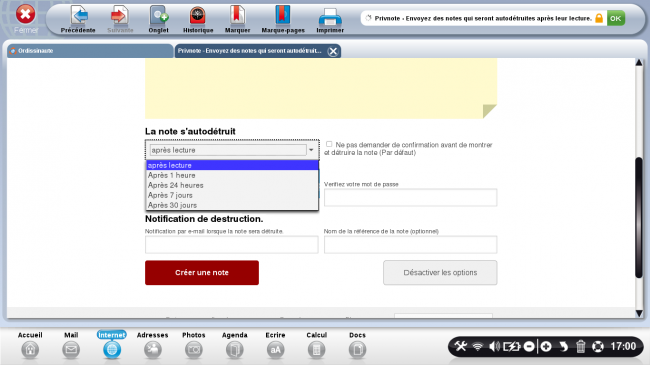The width and height of the screenshot is (650, 365).
Task: Click the battery tray icon
Action: [x=512, y=346]
